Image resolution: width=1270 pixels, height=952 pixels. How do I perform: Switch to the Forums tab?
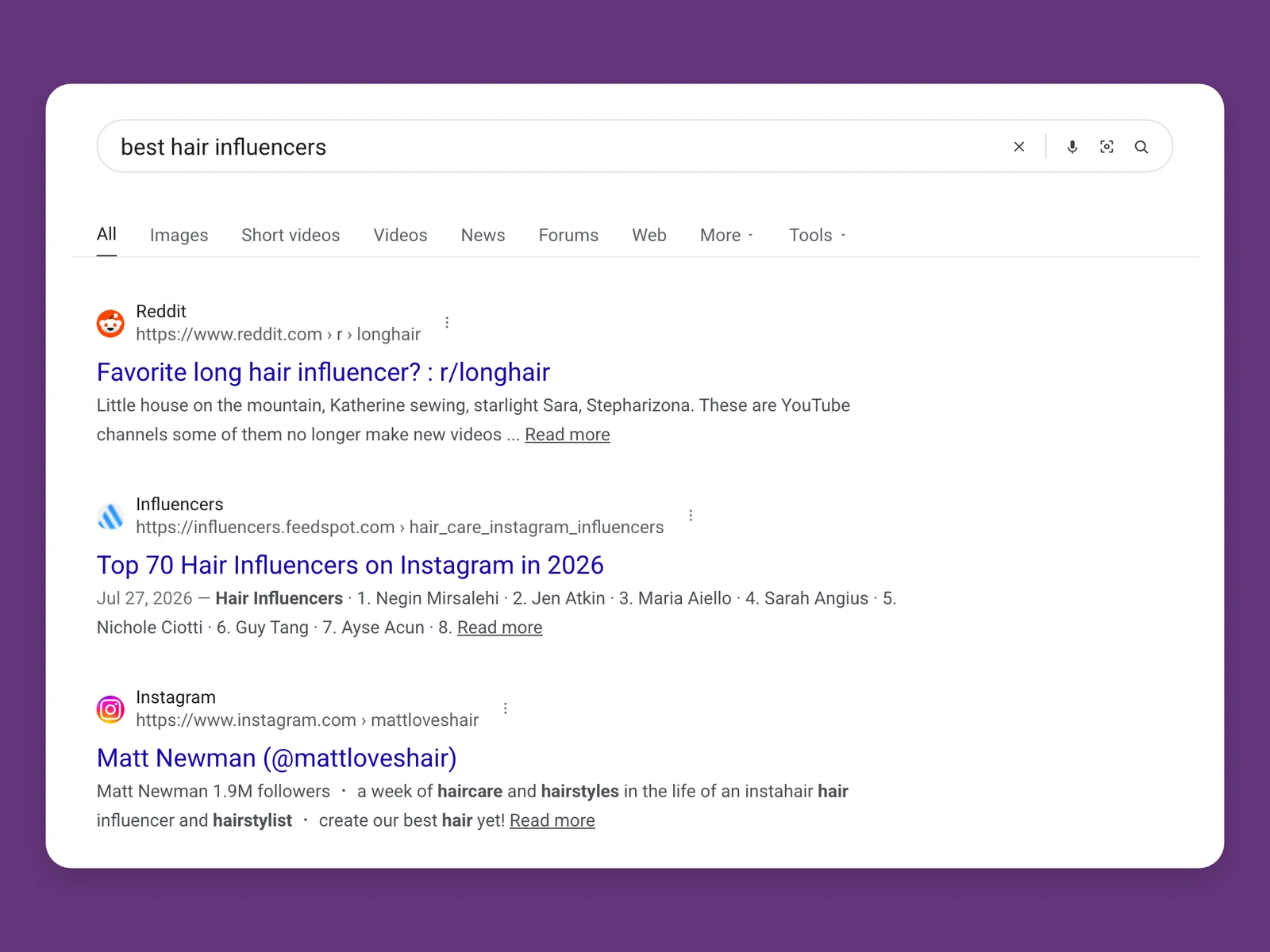click(568, 235)
